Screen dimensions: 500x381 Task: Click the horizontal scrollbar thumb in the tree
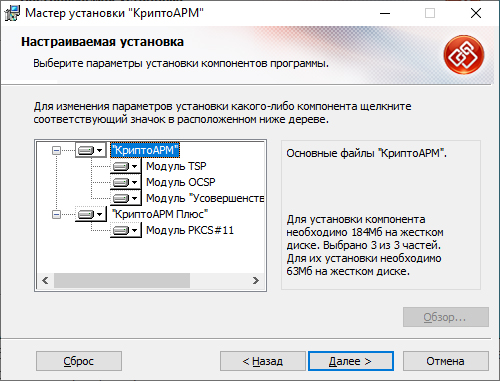122,280
